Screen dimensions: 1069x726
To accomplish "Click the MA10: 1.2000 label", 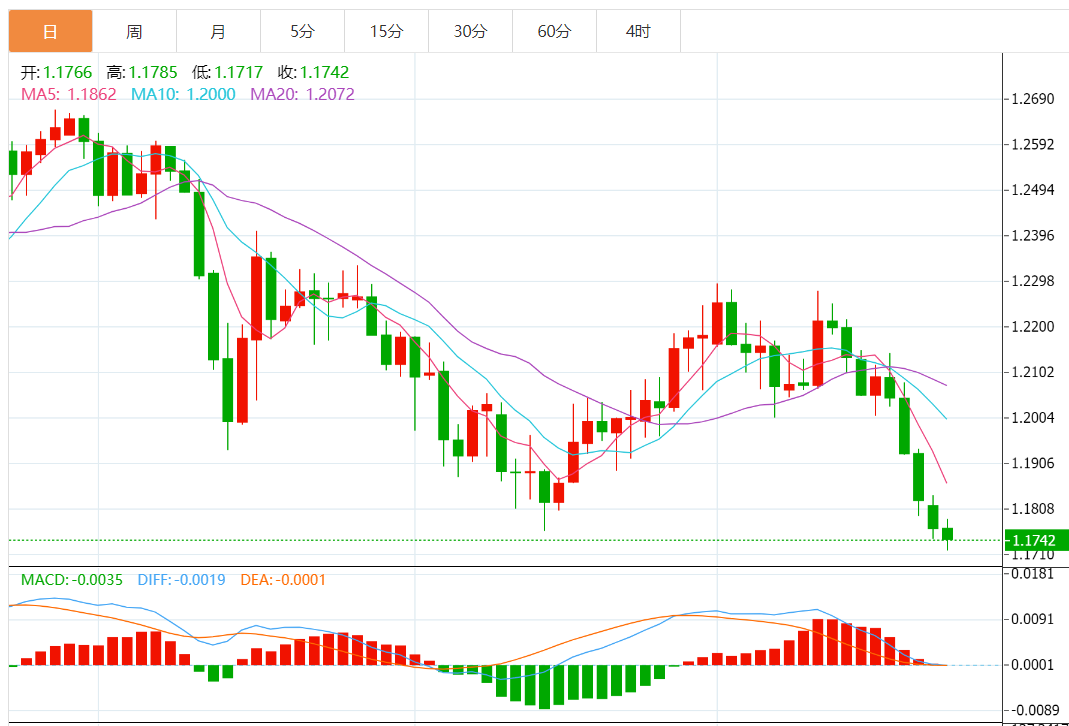I will pyautogui.click(x=183, y=94).
